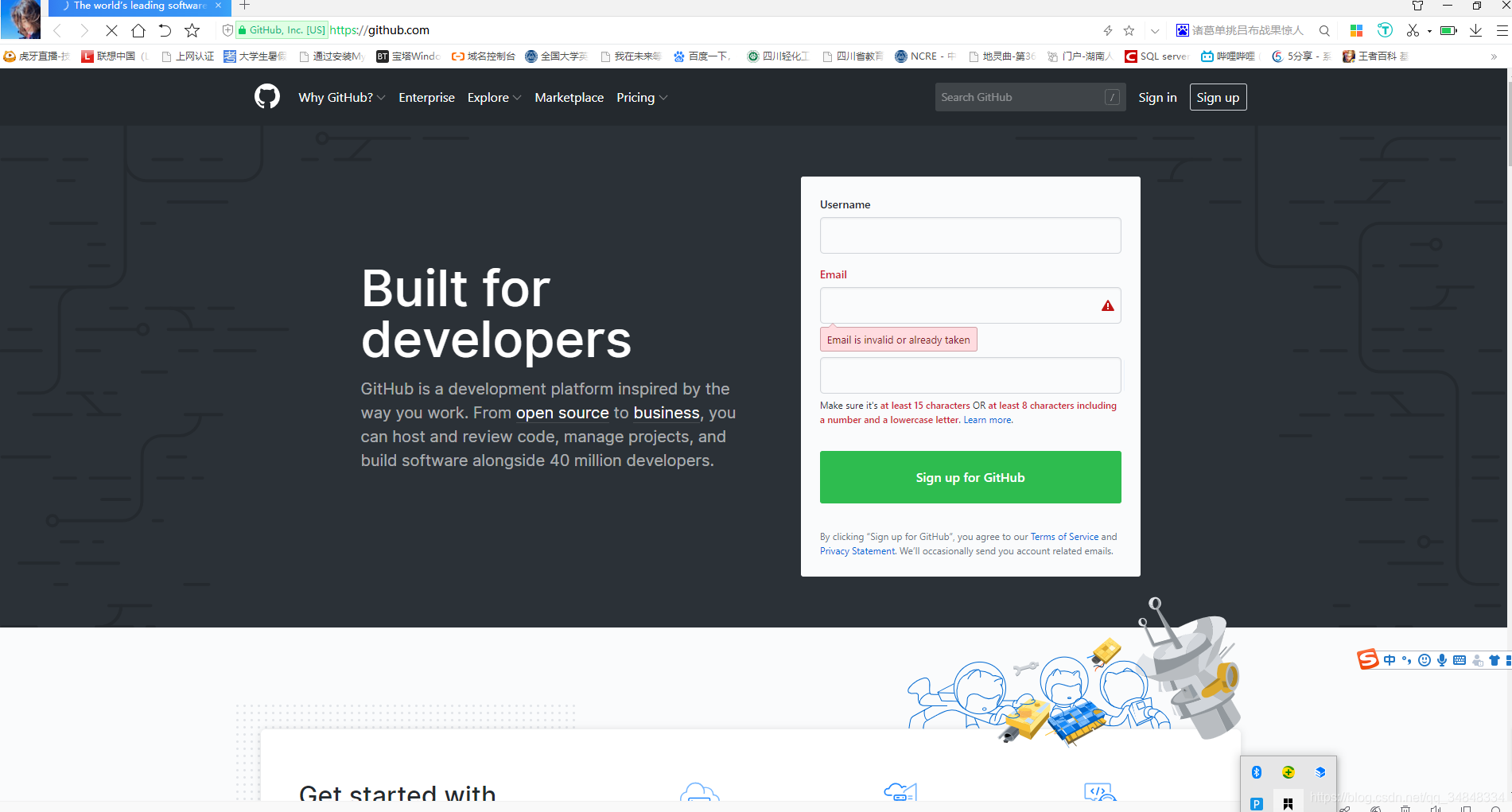Click the 'GitHub, Inc. [US]' certificate badge
This screenshot has height=812, width=1512.
click(x=282, y=30)
